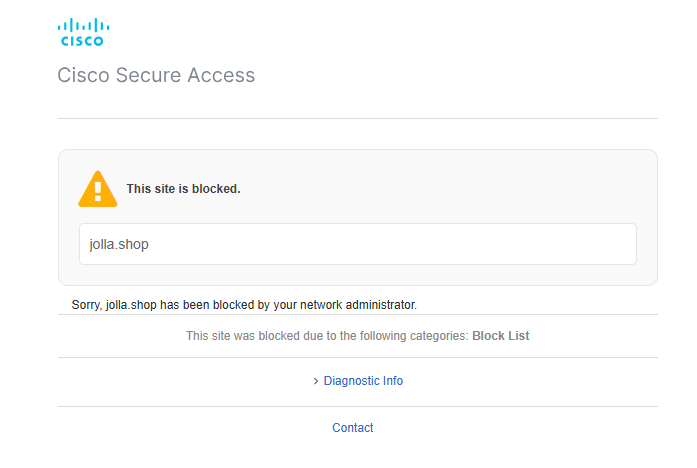This screenshot has width=697, height=468.
Task: Click the orange warning triangle icon
Action: coord(98,189)
